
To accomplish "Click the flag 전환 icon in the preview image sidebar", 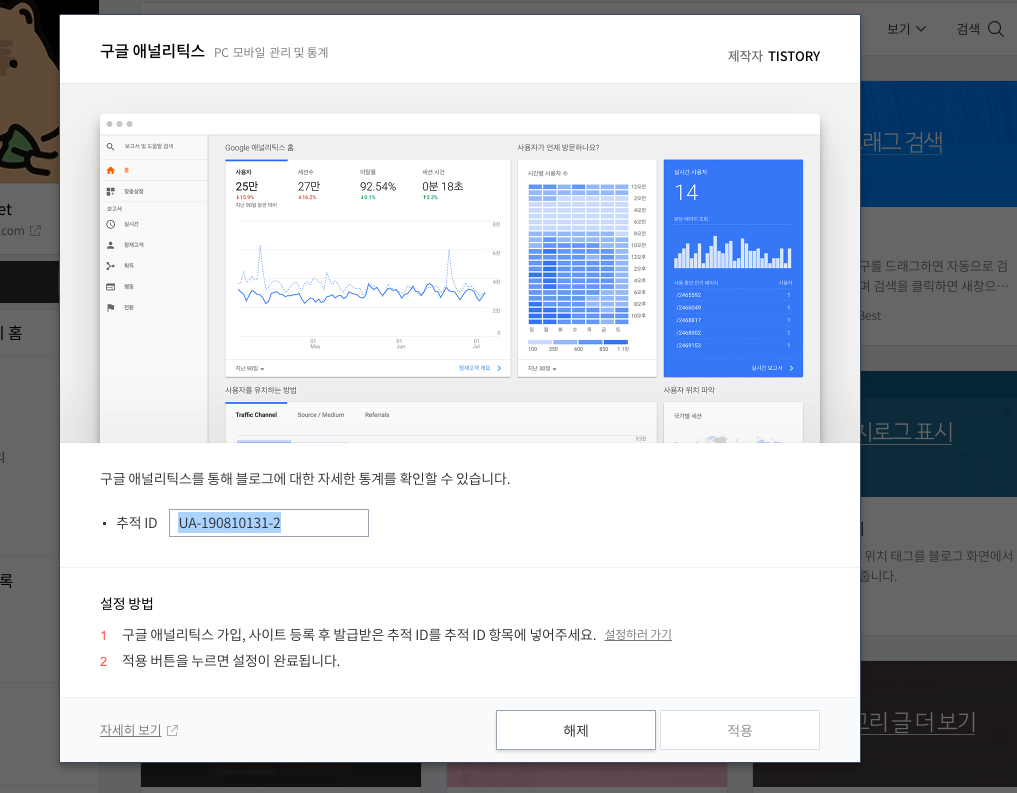I will pyautogui.click(x=110, y=307).
